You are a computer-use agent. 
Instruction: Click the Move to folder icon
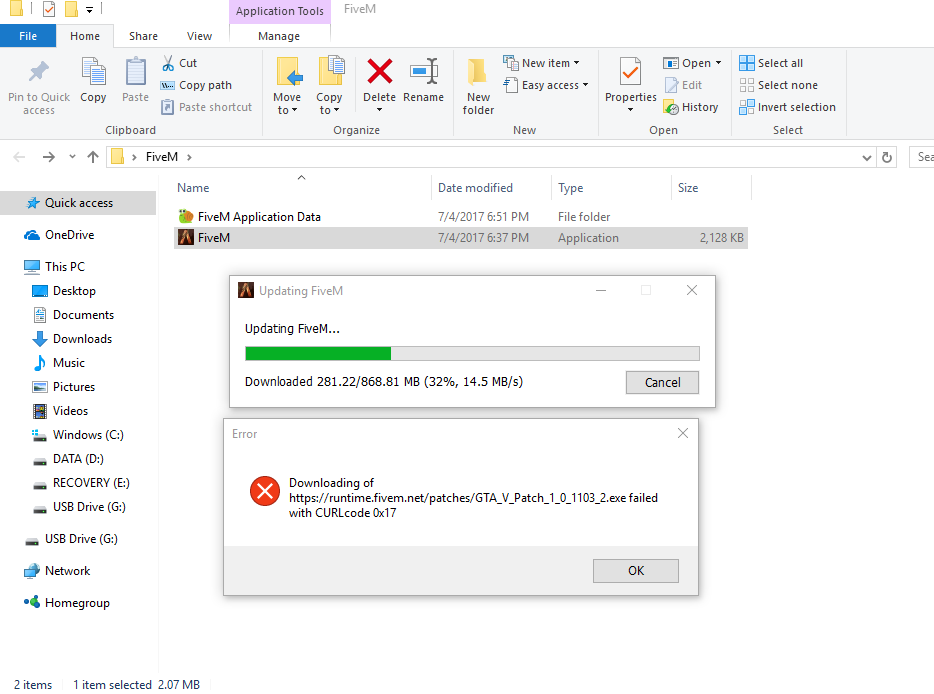(x=289, y=71)
